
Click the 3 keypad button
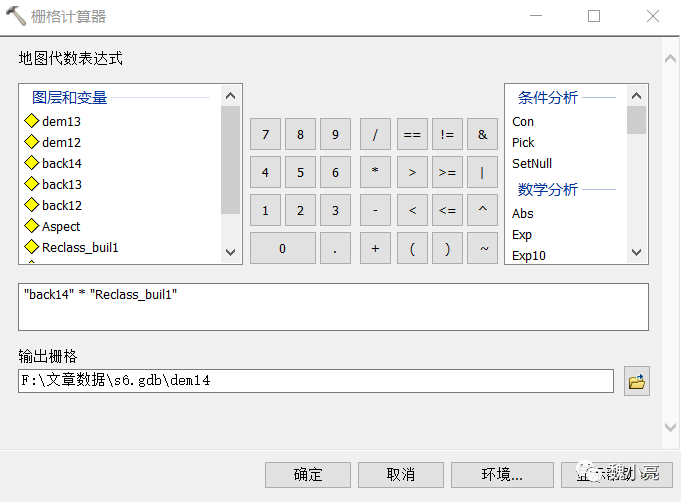click(335, 210)
